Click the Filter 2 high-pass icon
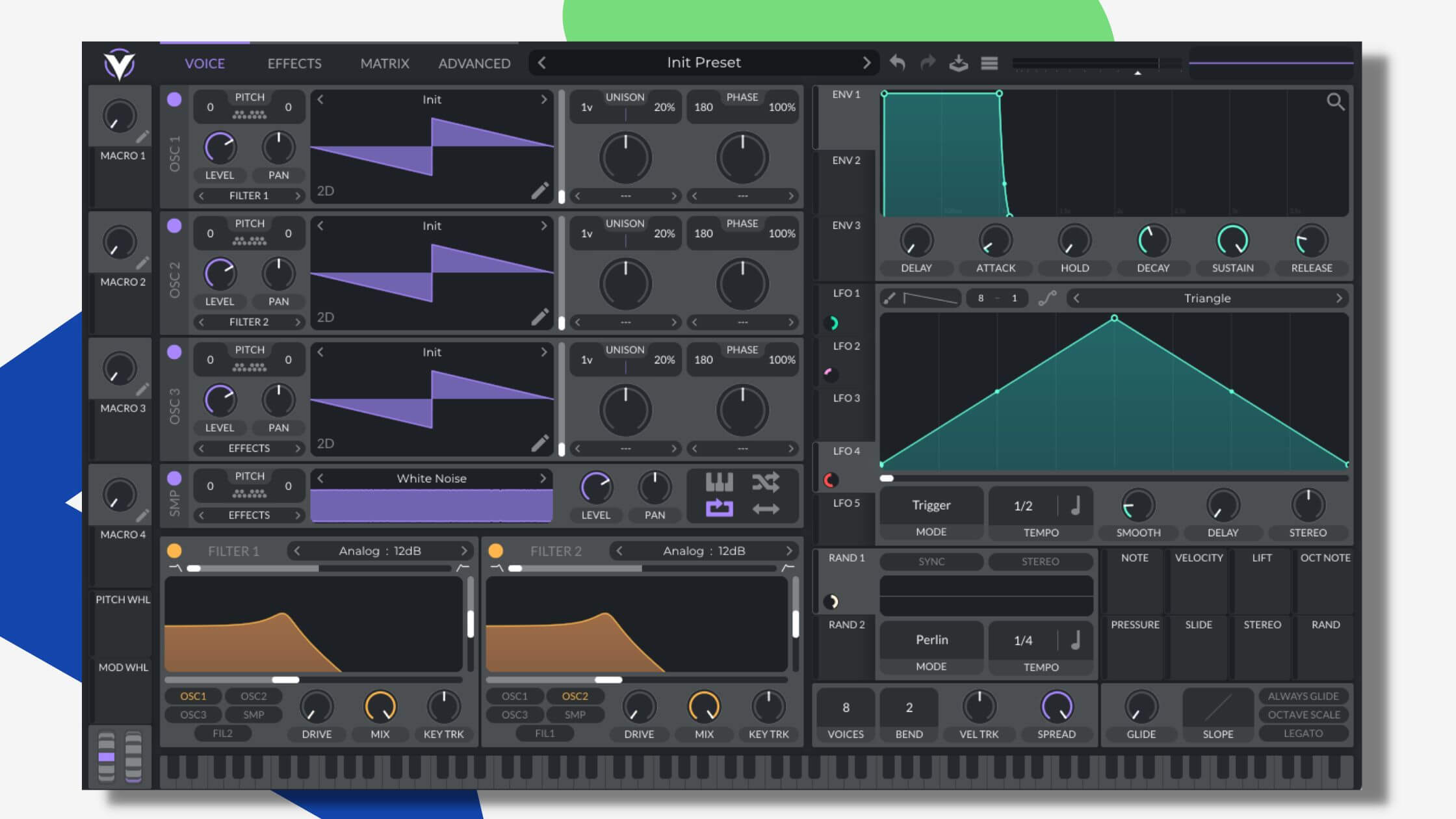This screenshot has height=819, width=1456. (788, 567)
